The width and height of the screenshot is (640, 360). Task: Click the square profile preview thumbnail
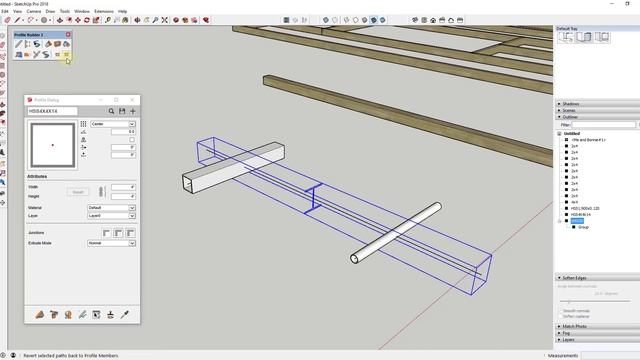(x=53, y=145)
